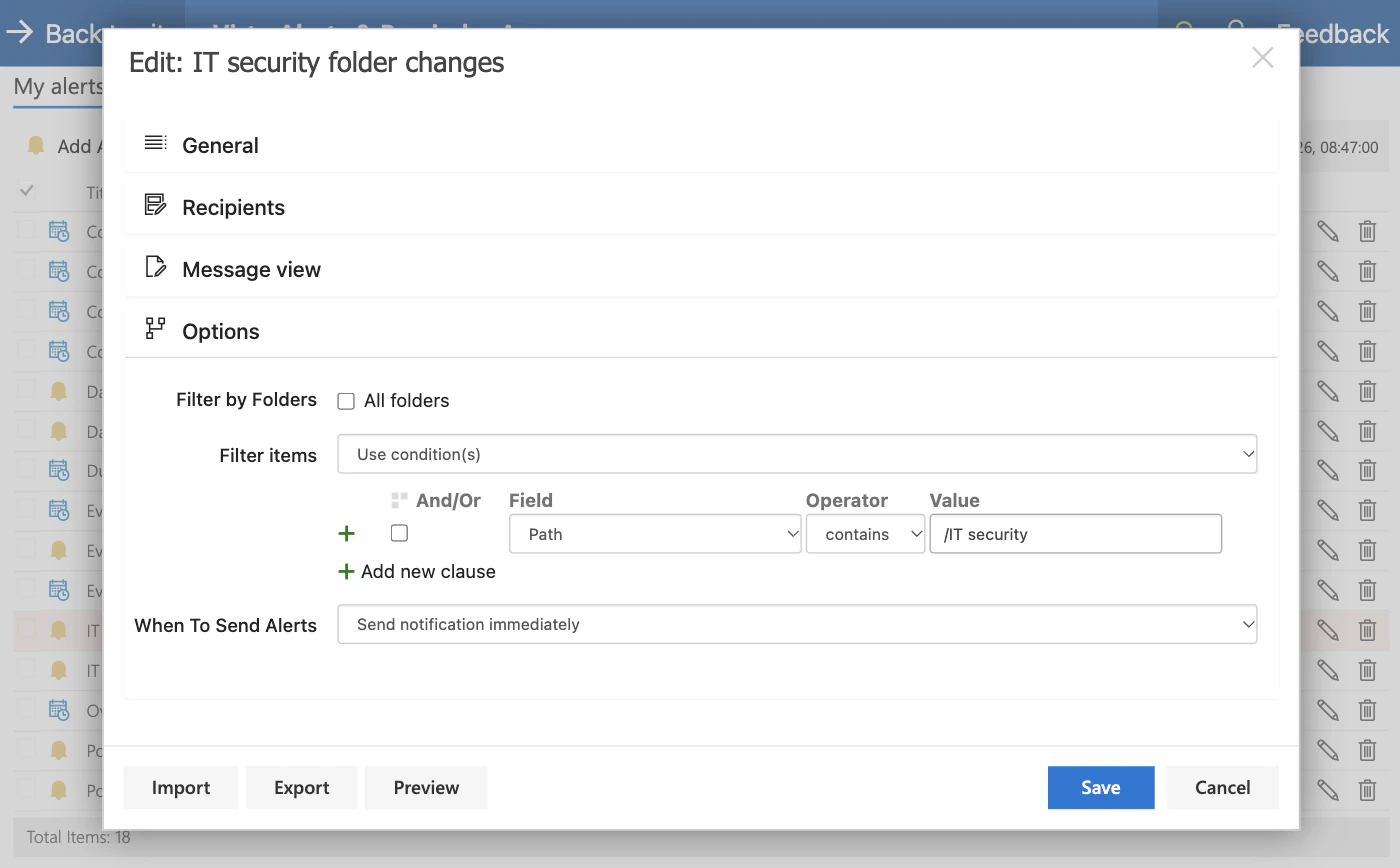The width and height of the screenshot is (1400, 868).
Task: Tick the And/Or checkbox of the Path condition
Action: point(399,533)
